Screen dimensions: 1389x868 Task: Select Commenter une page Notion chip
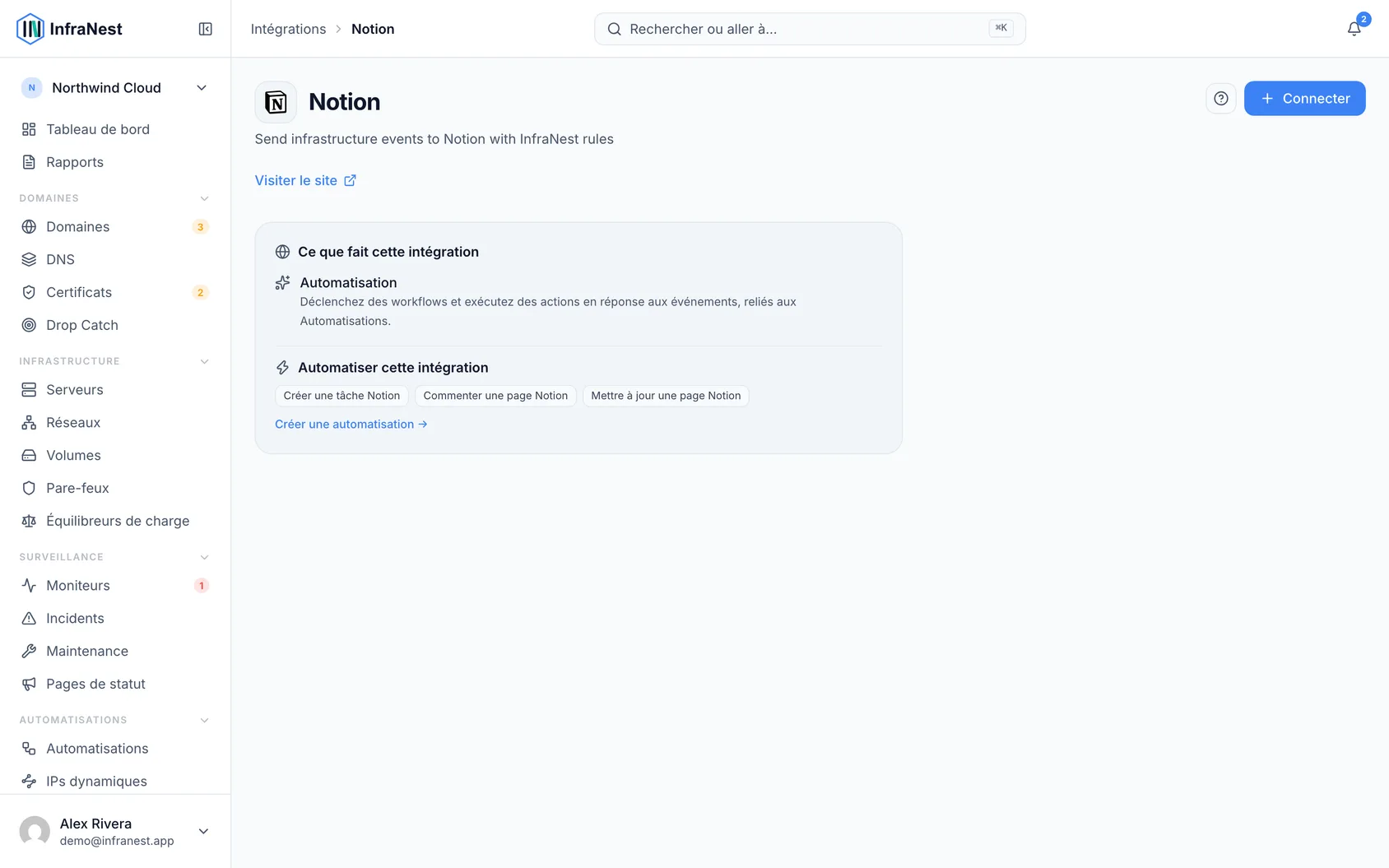pyautogui.click(x=495, y=396)
